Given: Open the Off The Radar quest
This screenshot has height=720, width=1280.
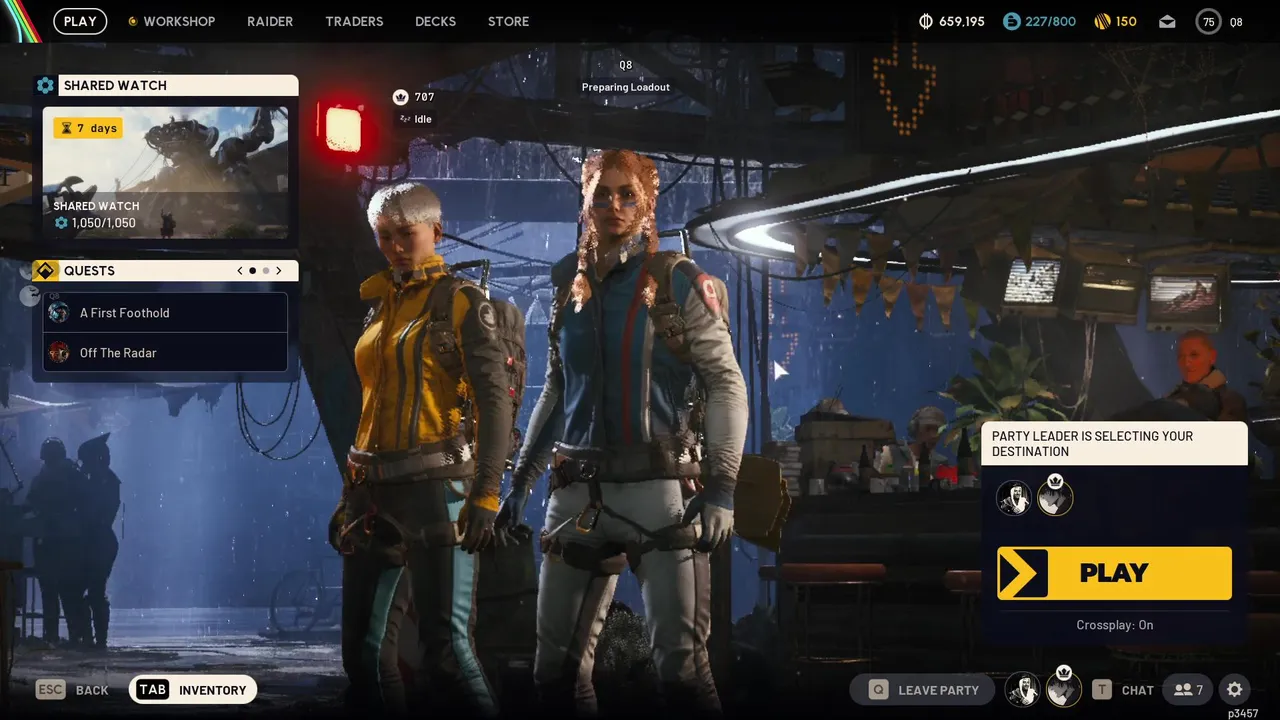Looking at the screenshot, I should (x=165, y=352).
